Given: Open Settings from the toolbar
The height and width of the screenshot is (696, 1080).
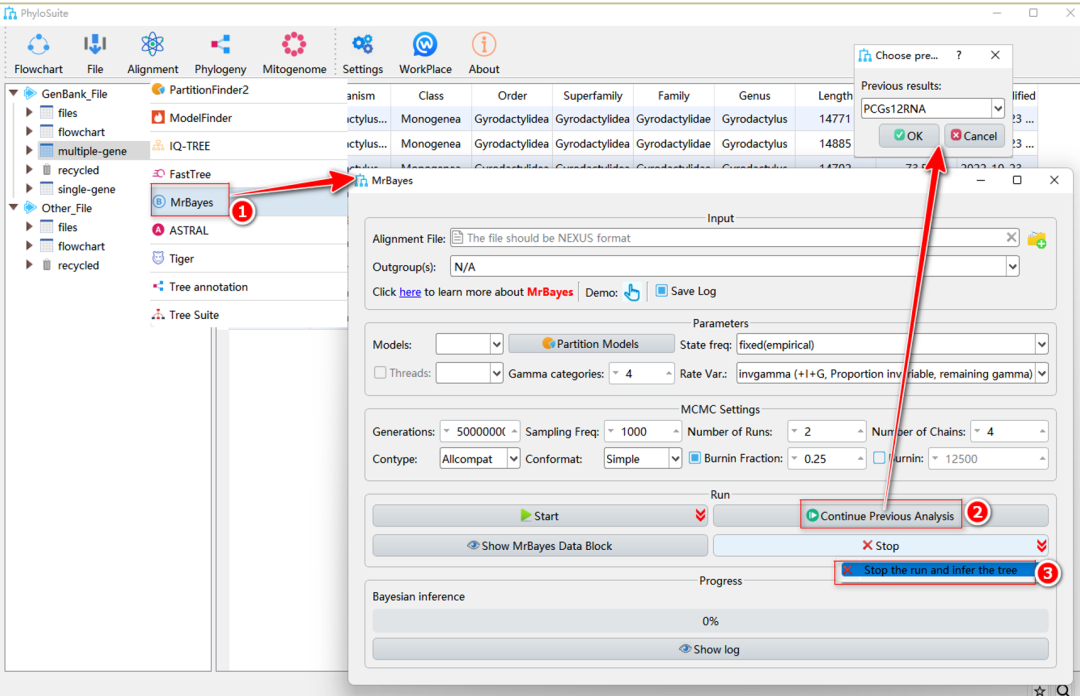Looking at the screenshot, I should click(x=362, y=54).
